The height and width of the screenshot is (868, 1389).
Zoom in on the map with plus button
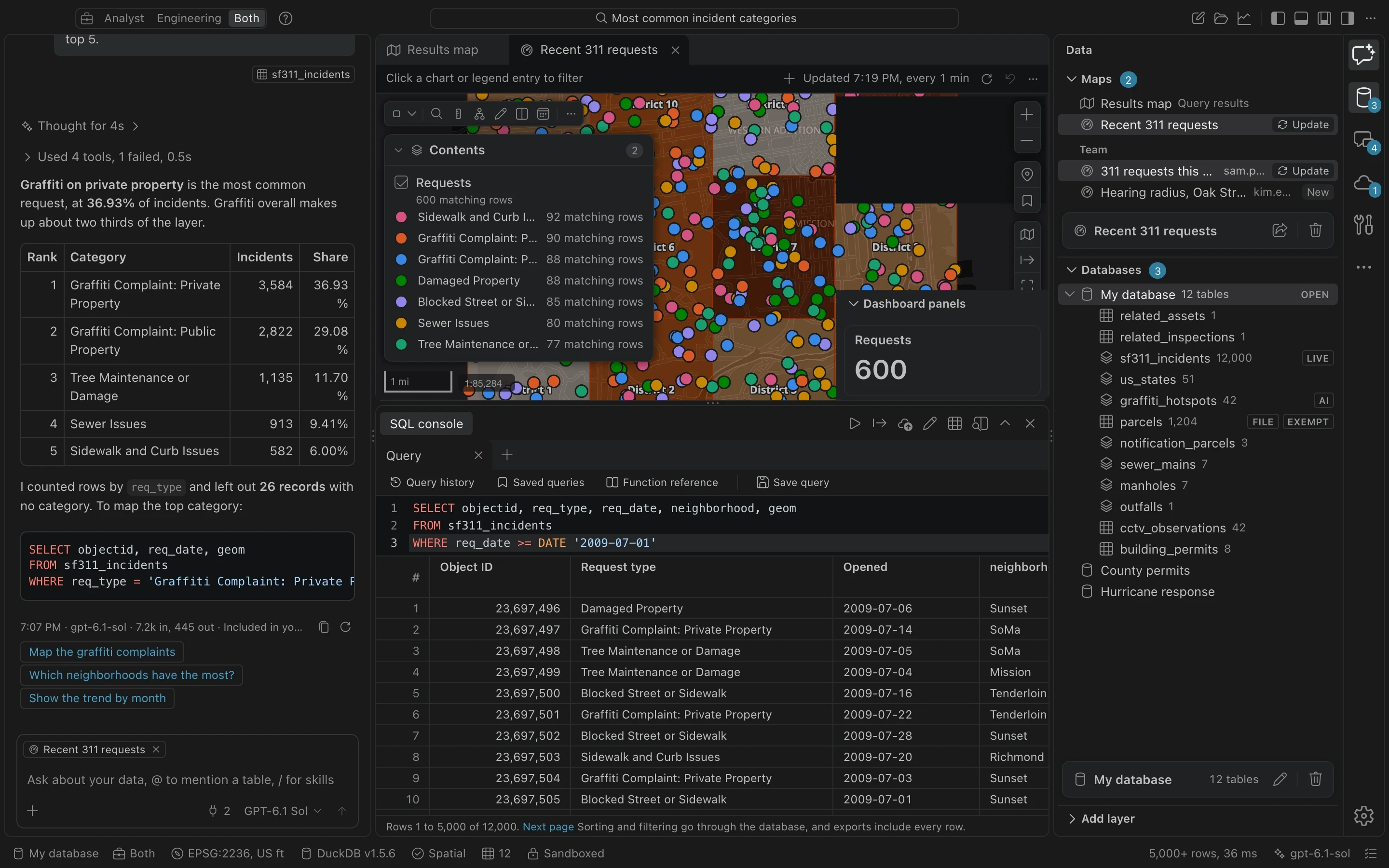click(1027, 114)
